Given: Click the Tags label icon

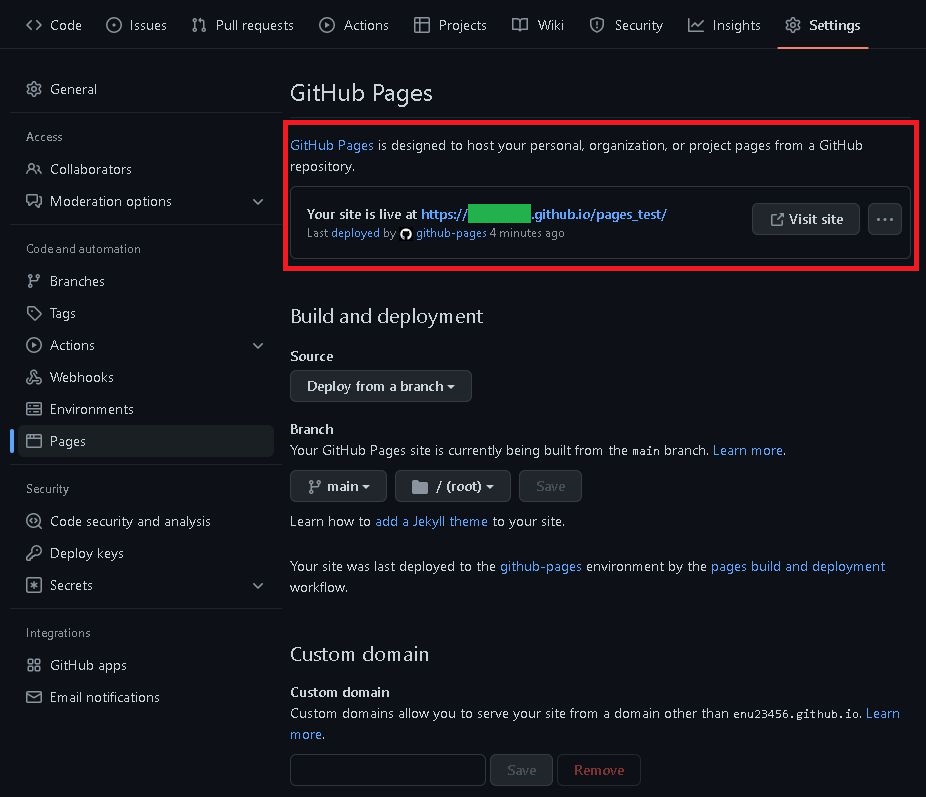Looking at the screenshot, I should point(34,313).
